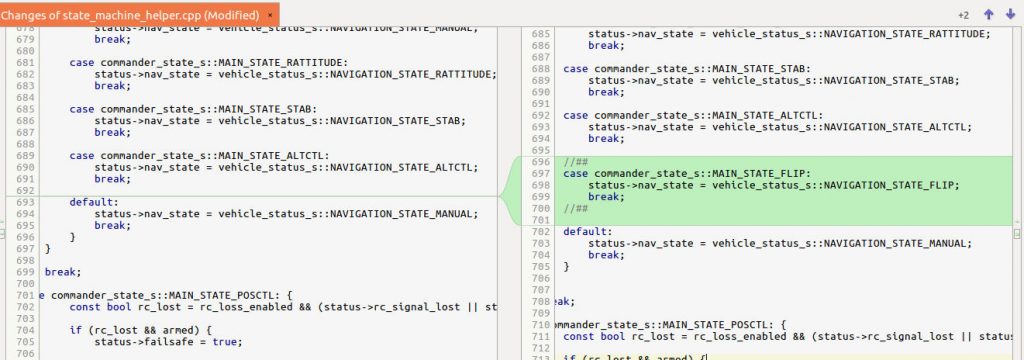Select the 'Changes of state_machine_helper.cpp (Modified)' tab
Viewport: 1024px width, 360px height.
[139, 14]
